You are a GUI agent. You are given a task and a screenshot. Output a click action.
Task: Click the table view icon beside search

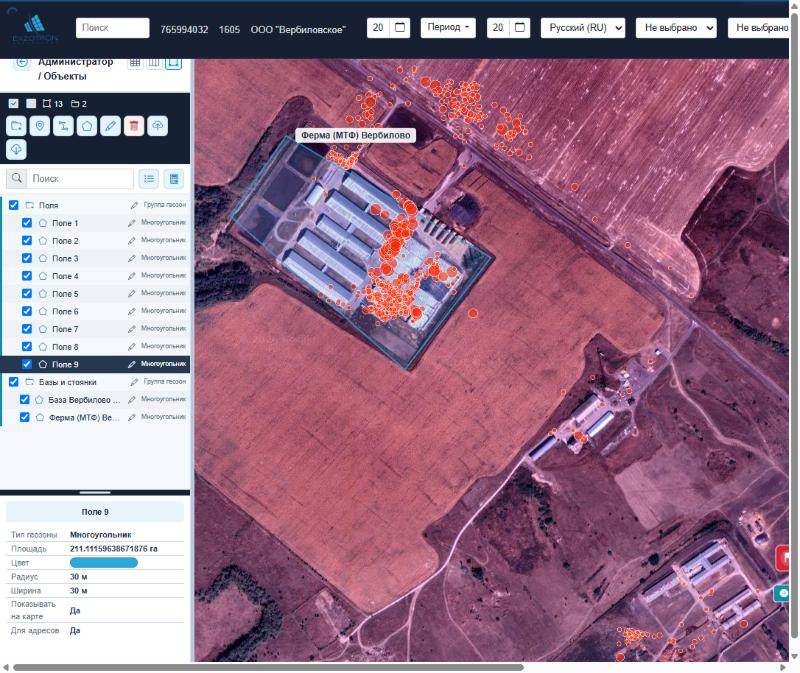[174, 179]
